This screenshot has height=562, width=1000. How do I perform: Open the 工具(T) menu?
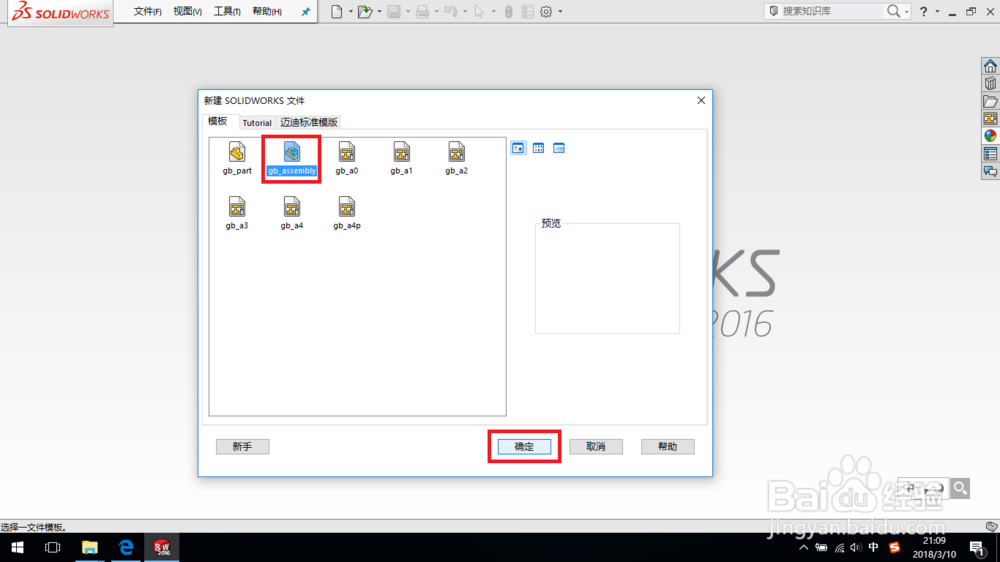pos(227,11)
